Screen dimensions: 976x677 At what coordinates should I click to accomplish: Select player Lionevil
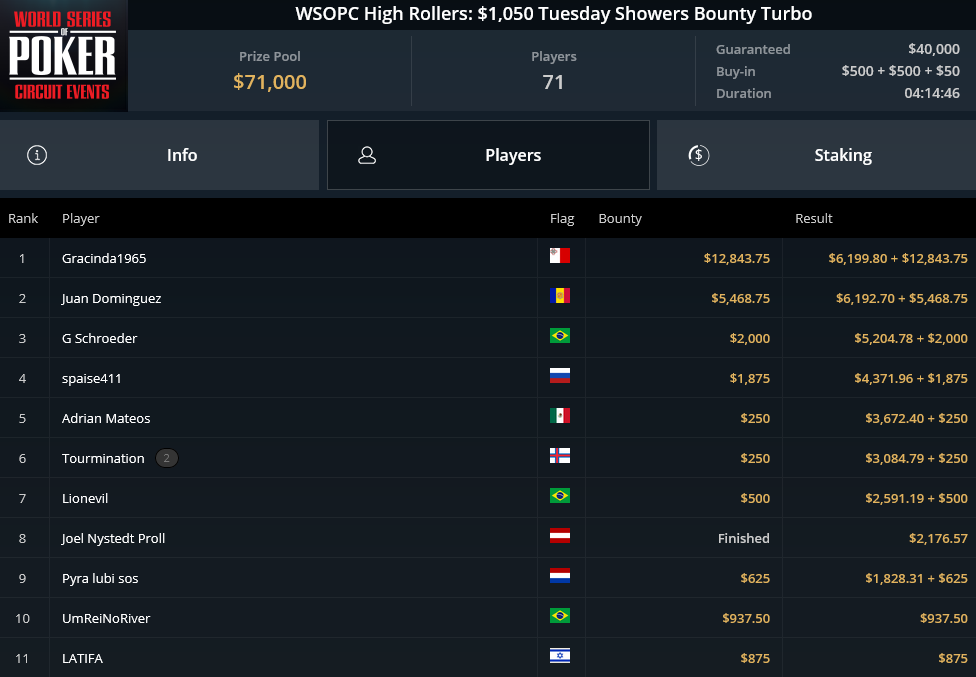point(85,498)
